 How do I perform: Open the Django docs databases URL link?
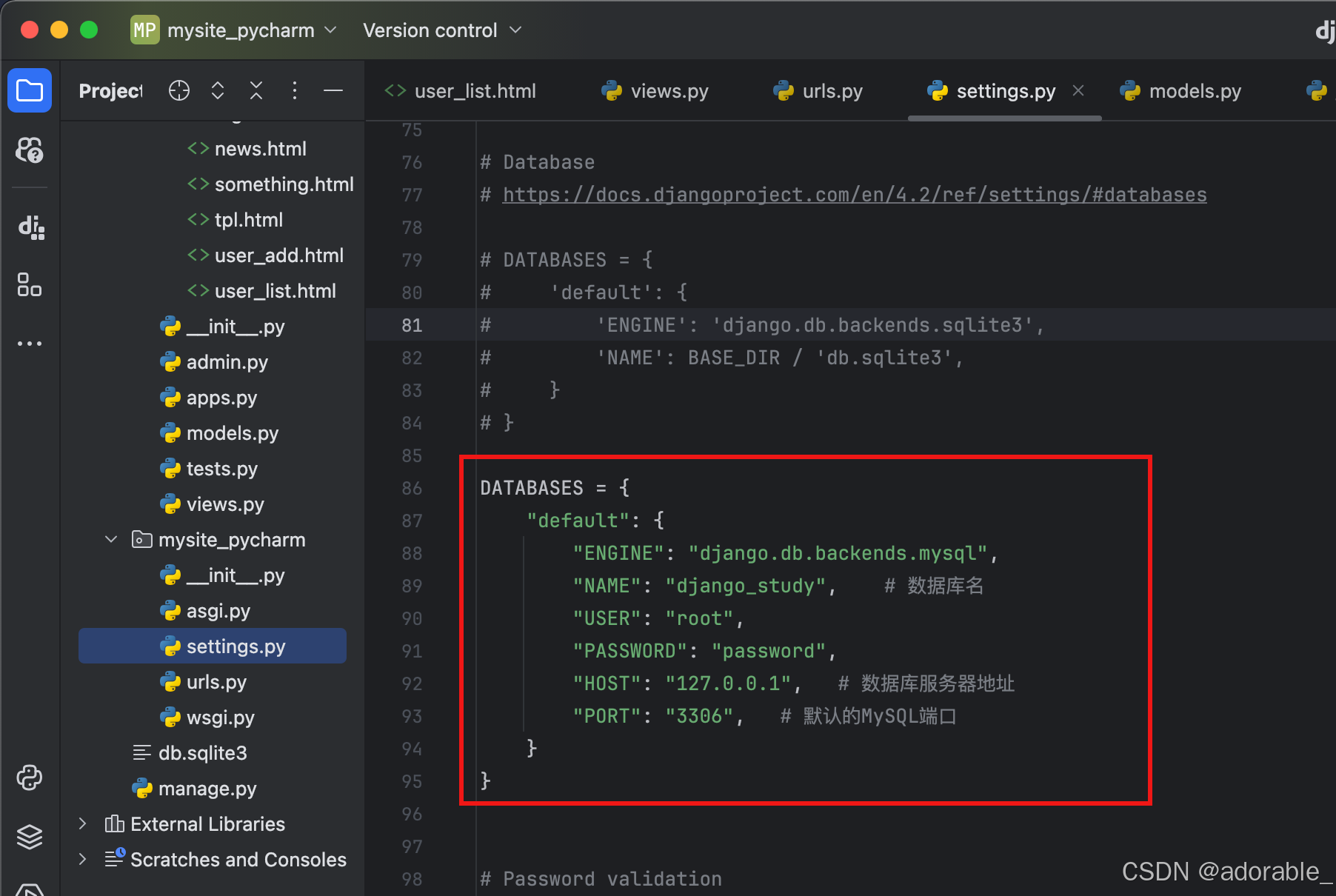[855, 195]
